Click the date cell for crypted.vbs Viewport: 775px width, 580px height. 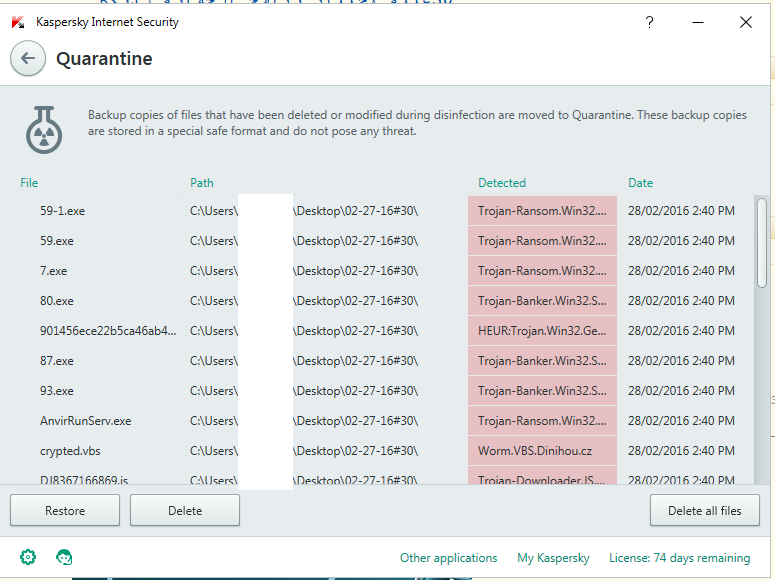coord(681,451)
